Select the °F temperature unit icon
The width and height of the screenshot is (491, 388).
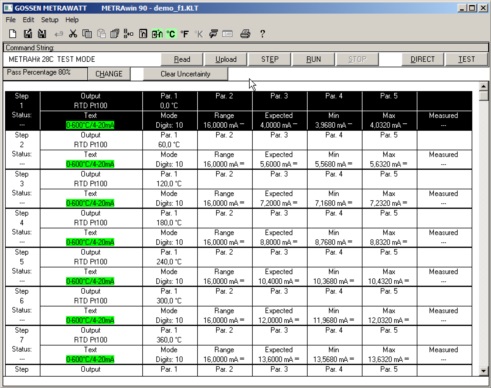[x=185, y=34]
